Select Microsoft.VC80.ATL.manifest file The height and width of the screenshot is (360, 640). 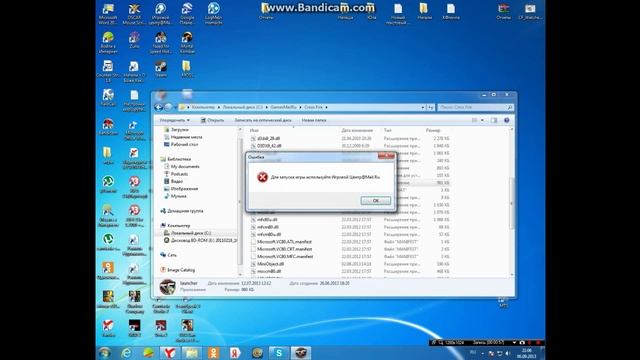[284, 242]
